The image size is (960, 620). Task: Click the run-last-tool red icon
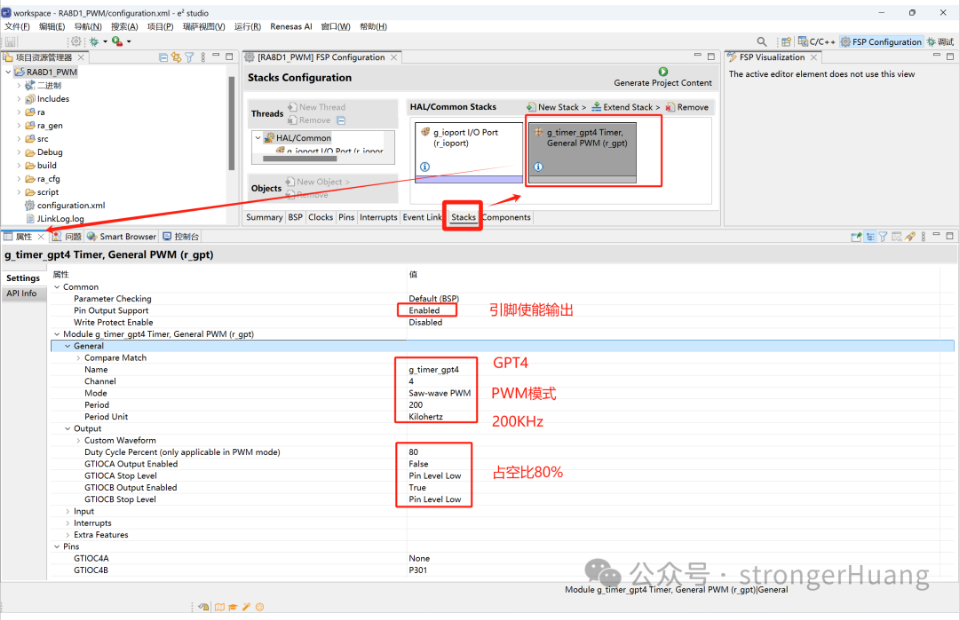point(116,42)
